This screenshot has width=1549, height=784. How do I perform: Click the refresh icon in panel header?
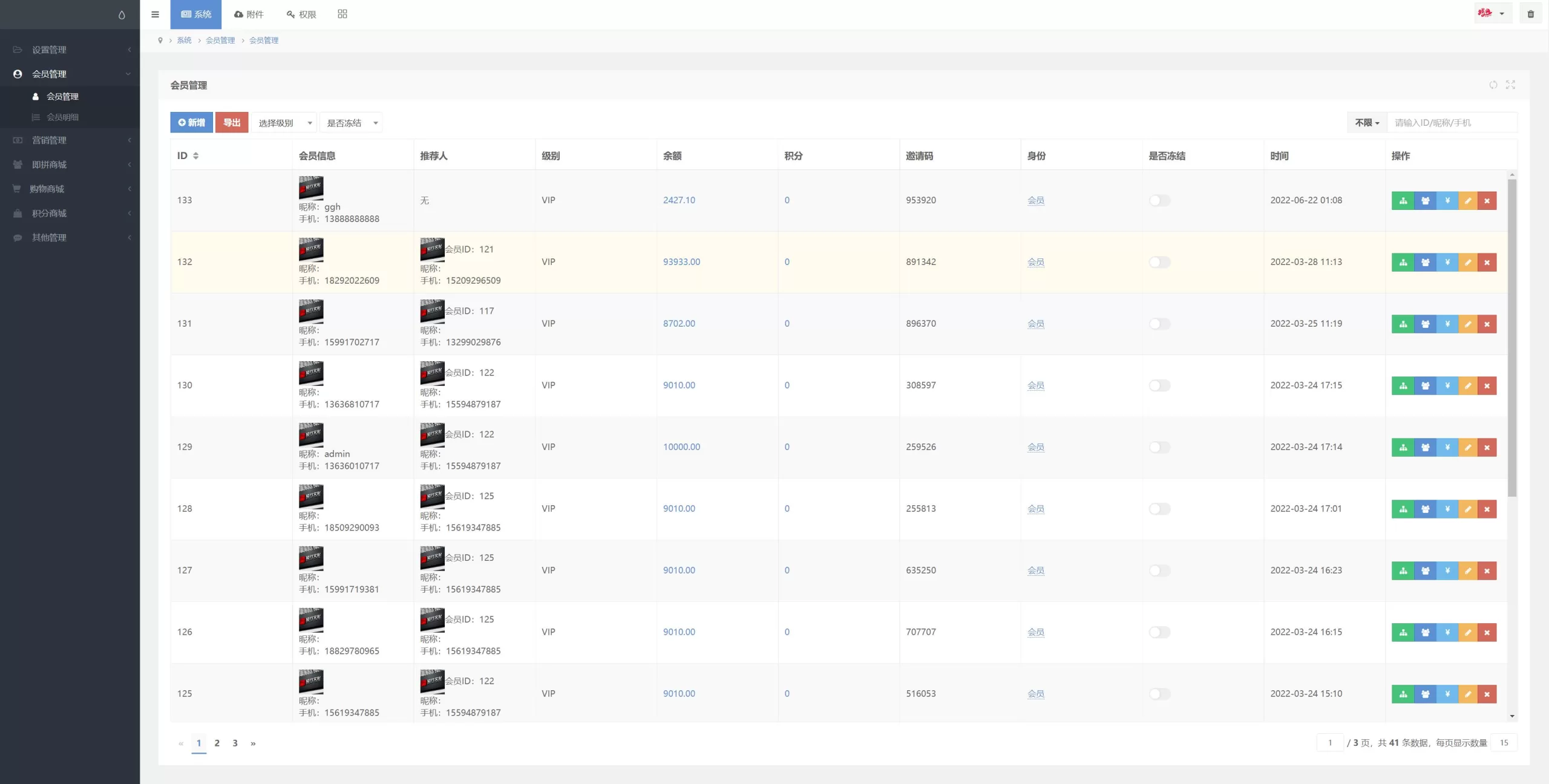(x=1493, y=85)
